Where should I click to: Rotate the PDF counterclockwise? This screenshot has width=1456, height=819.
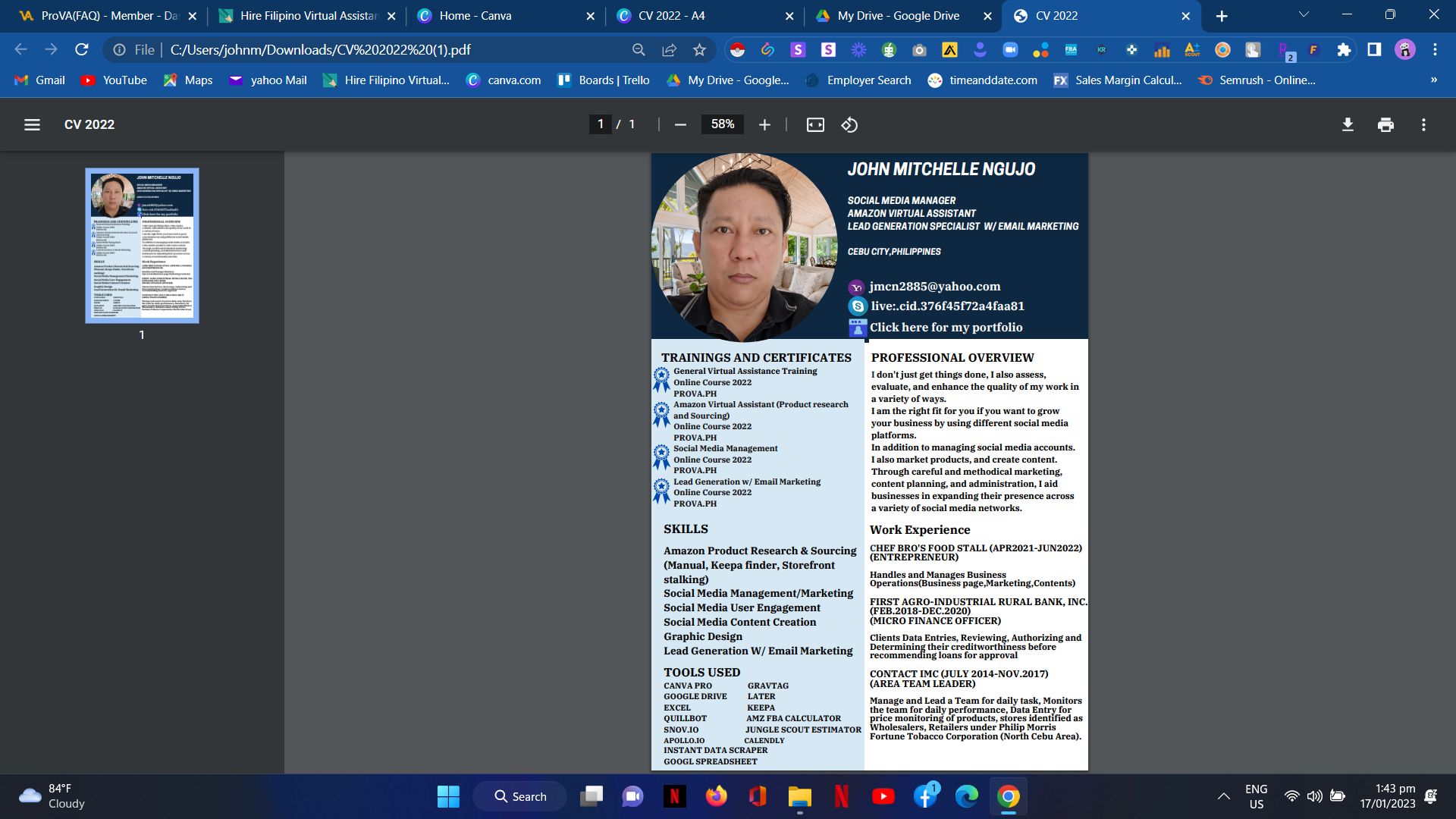(x=849, y=124)
